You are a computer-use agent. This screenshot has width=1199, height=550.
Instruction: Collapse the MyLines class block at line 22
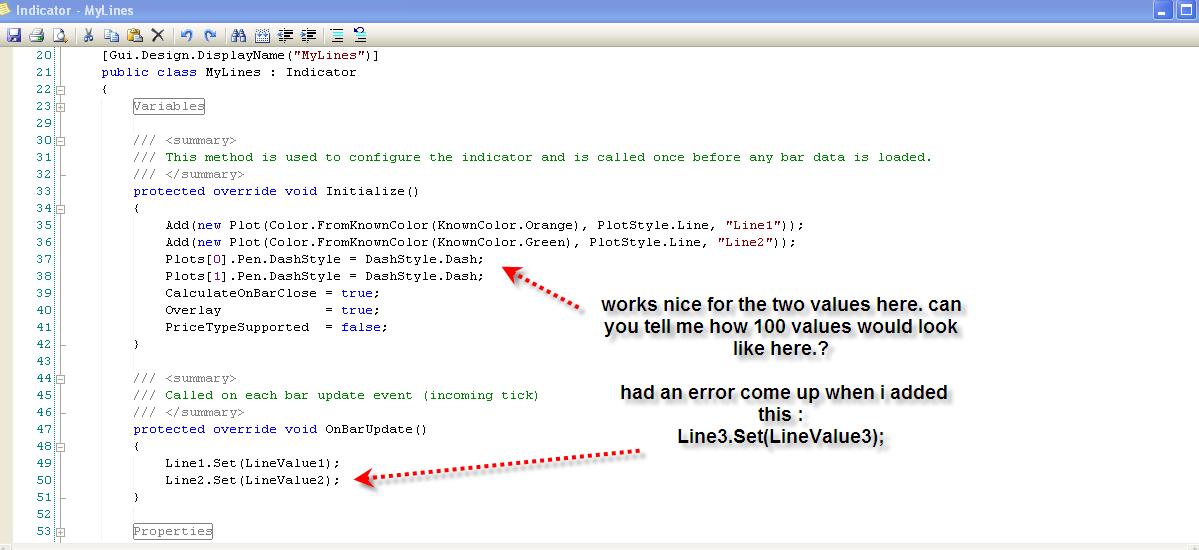tap(60, 89)
